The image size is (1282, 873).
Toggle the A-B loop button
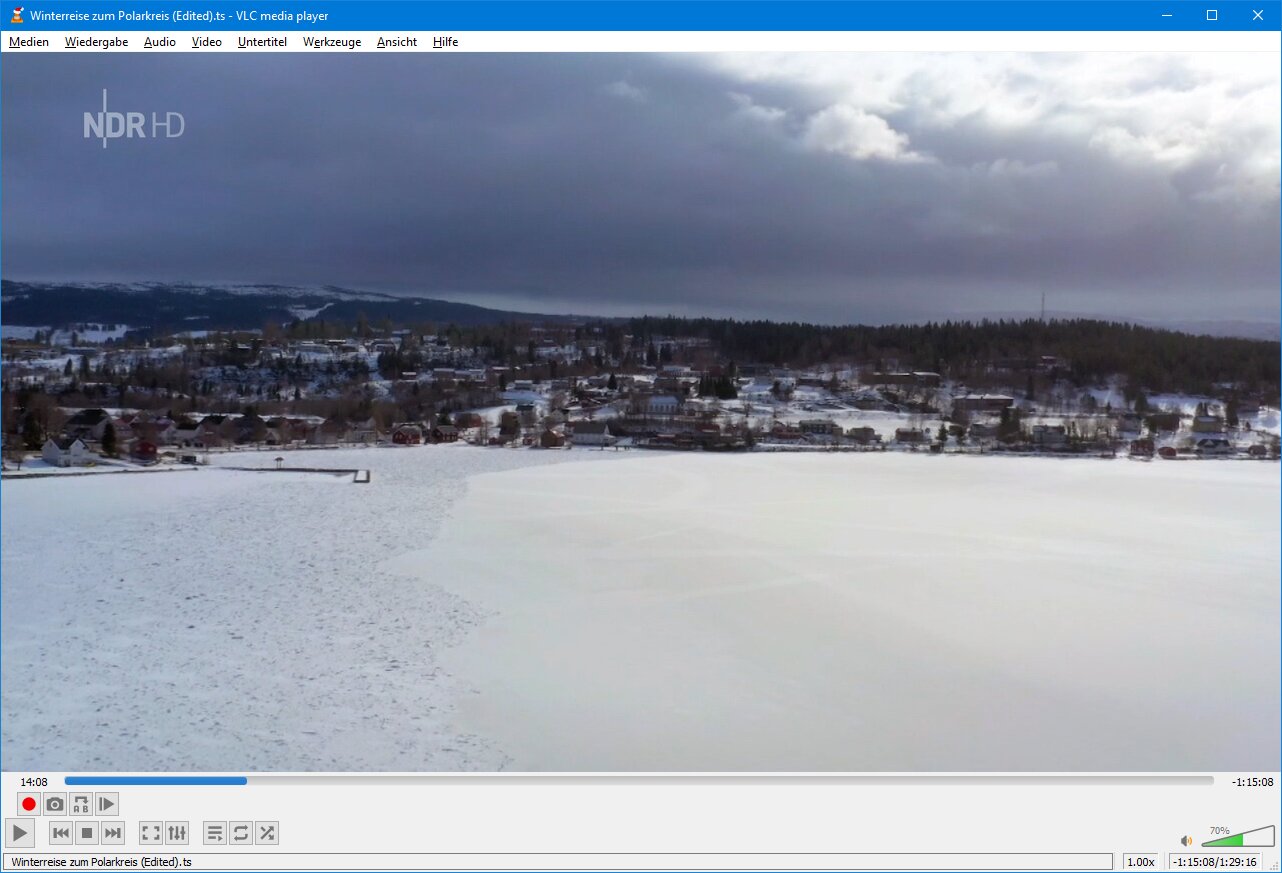tap(81, 804)
